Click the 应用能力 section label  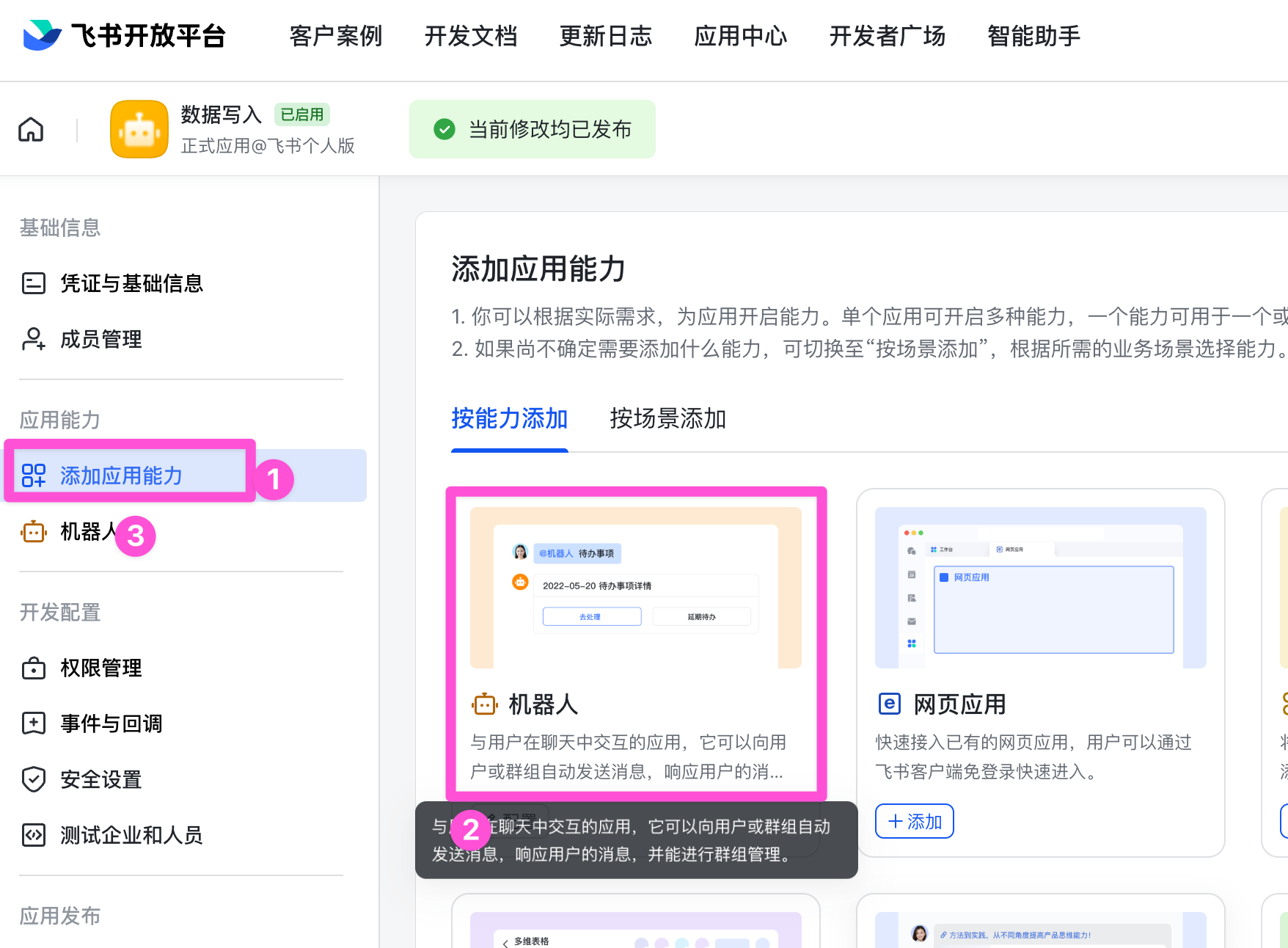60,420
